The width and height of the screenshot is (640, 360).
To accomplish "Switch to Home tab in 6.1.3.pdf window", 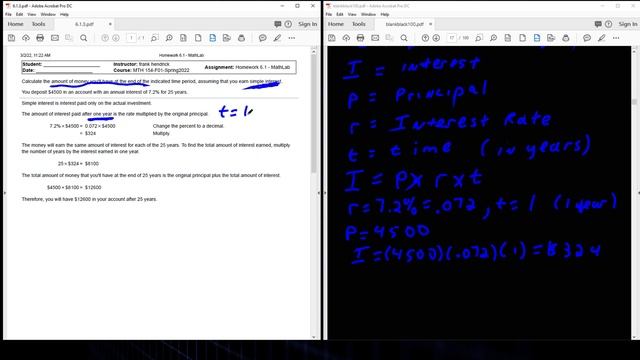I will 16,24.
